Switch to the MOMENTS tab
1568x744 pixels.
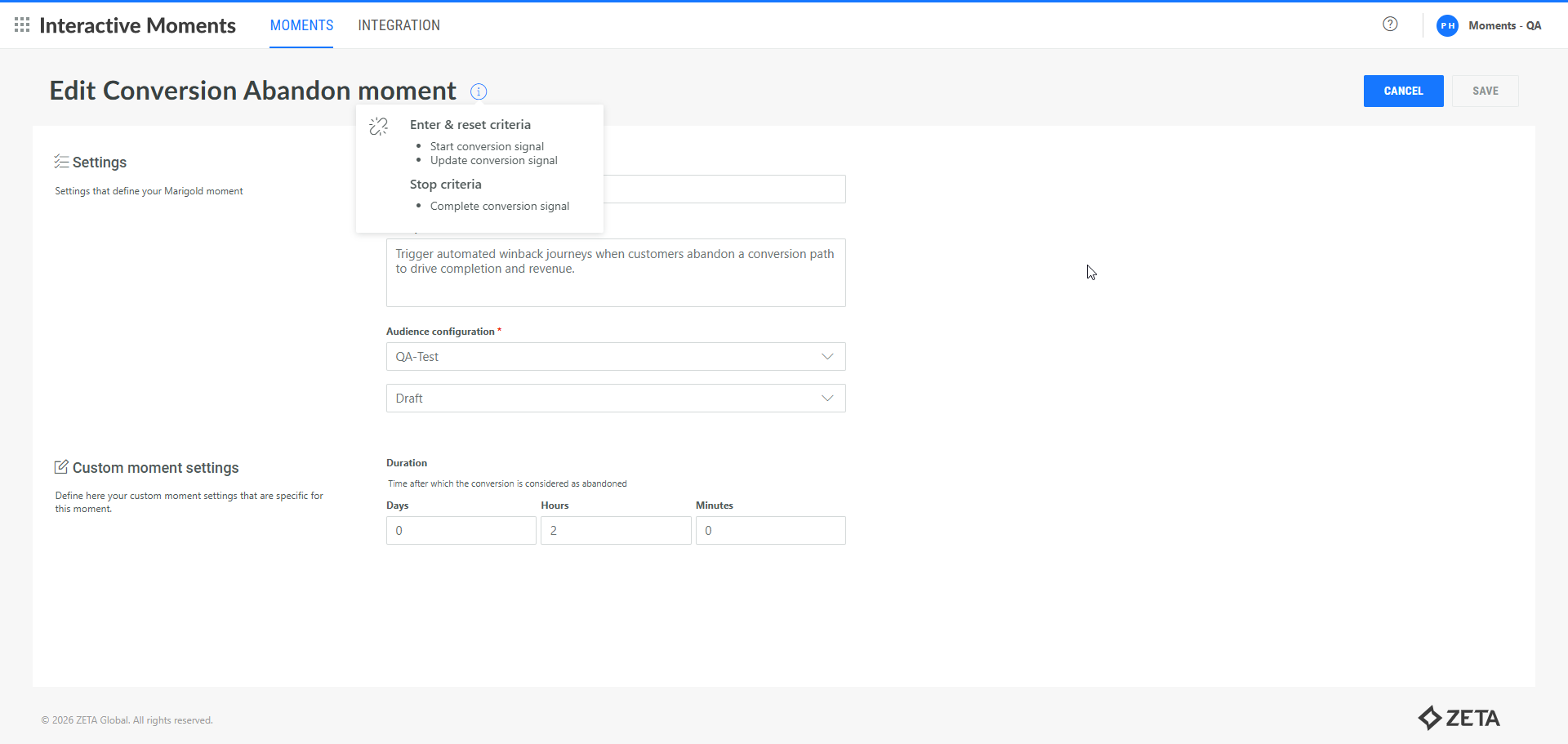[301, 25]
